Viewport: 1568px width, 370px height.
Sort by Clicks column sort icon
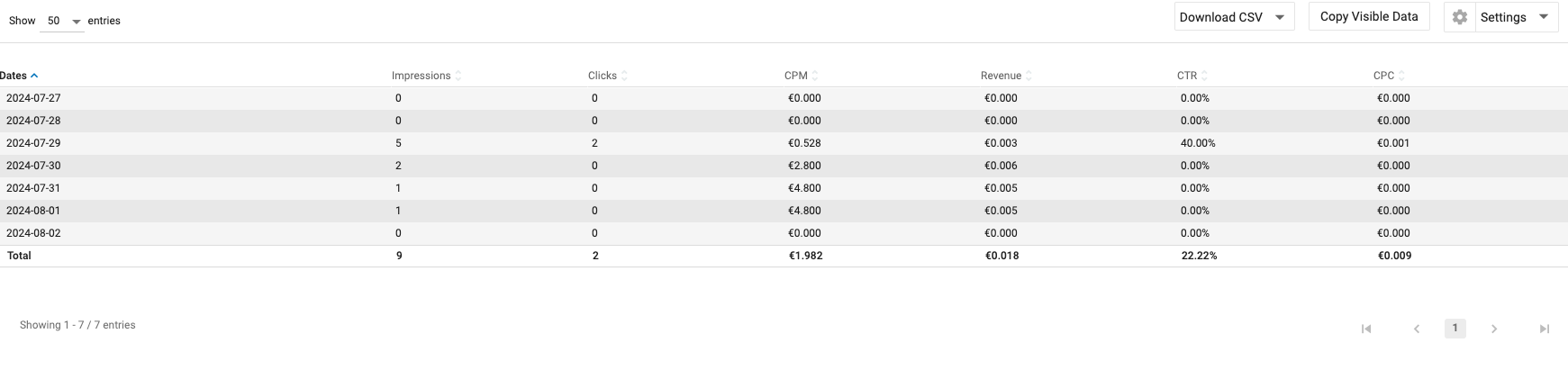(x=624, y=76)
